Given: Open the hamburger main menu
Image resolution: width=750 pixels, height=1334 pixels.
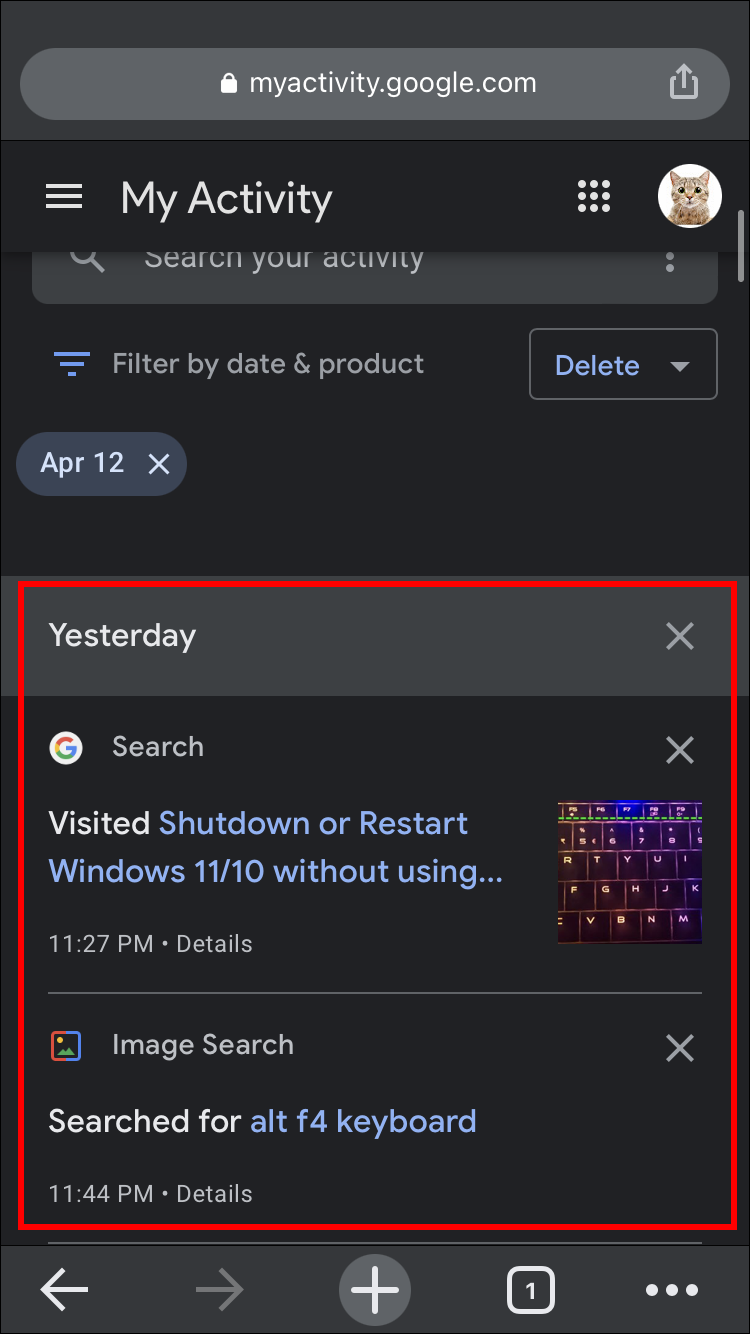Looking at the screenshot, I should click(64, 197).
